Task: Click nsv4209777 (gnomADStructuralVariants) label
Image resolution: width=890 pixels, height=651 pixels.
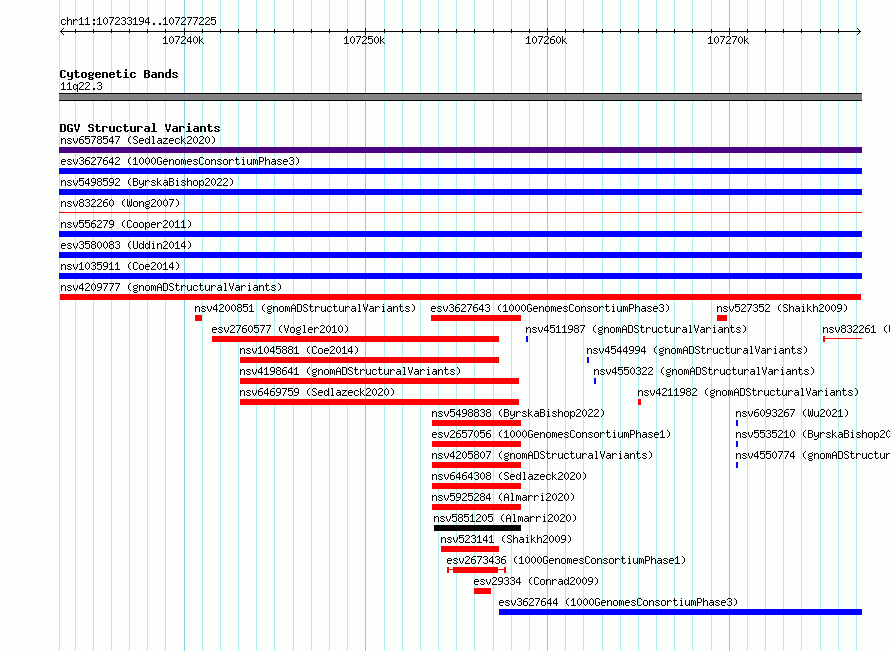Action: (171, 287)
